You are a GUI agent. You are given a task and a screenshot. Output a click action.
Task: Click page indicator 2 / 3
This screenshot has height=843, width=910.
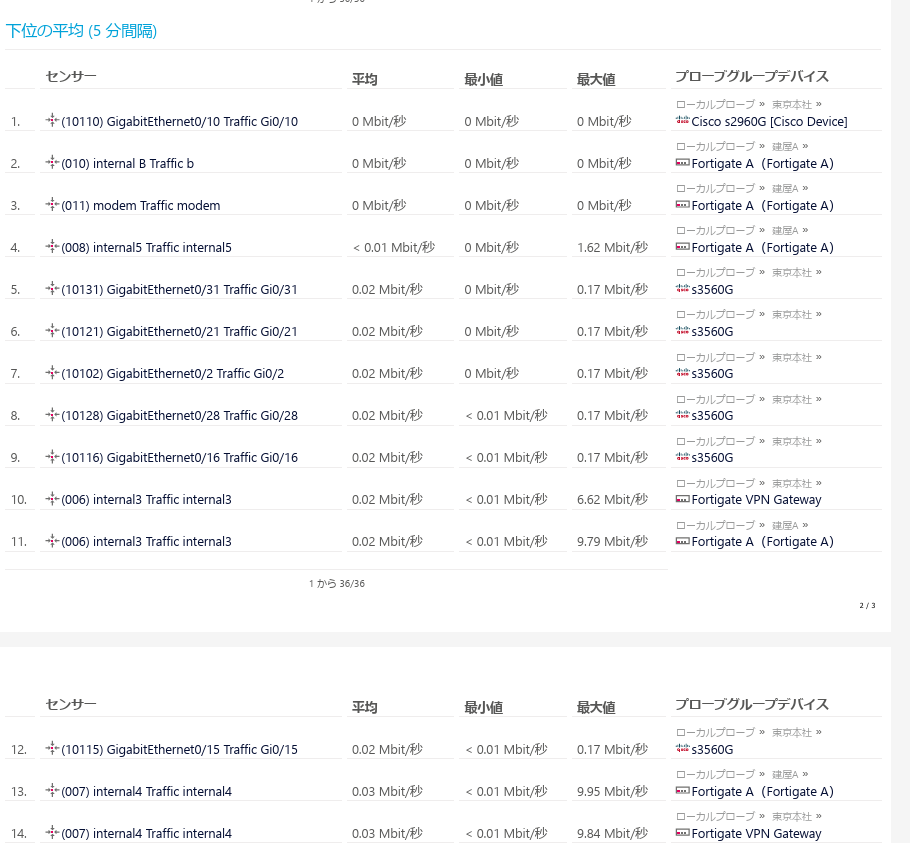pos(868,606)
